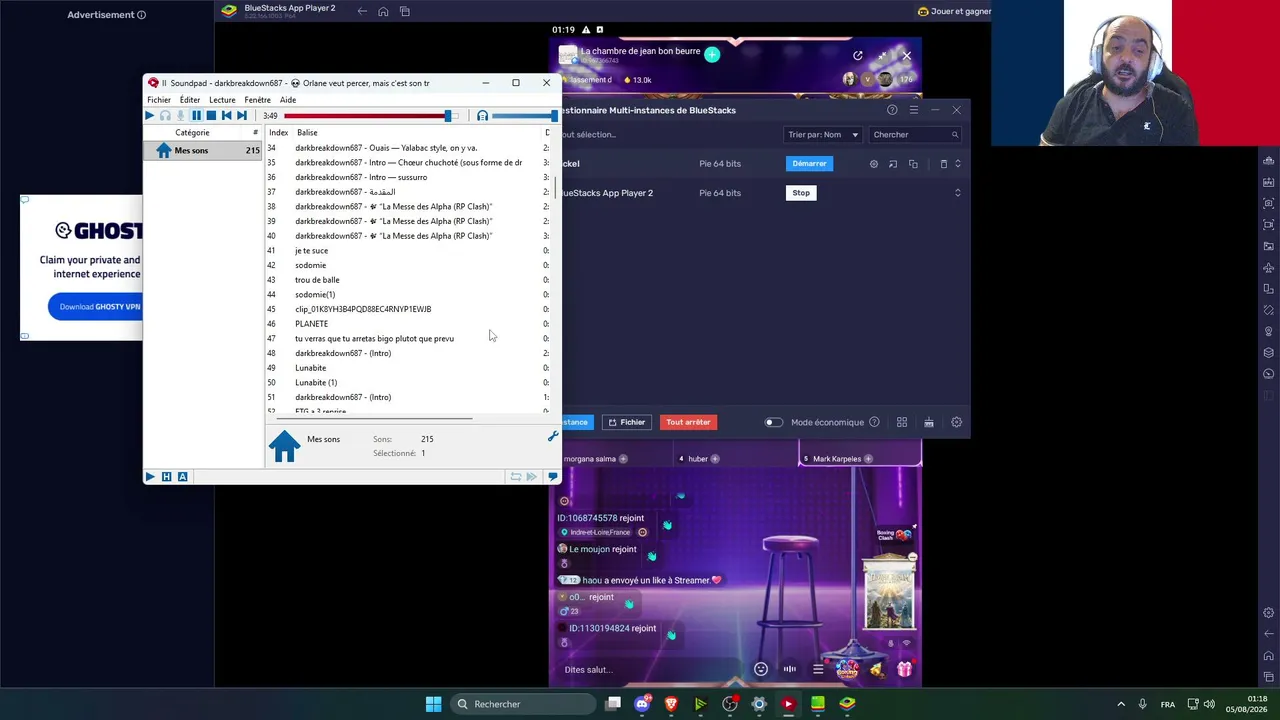Open 'Trier par: Nom' sort dropdown
This screenshot has height=720, width=1280.
click(x=823, y=135)
